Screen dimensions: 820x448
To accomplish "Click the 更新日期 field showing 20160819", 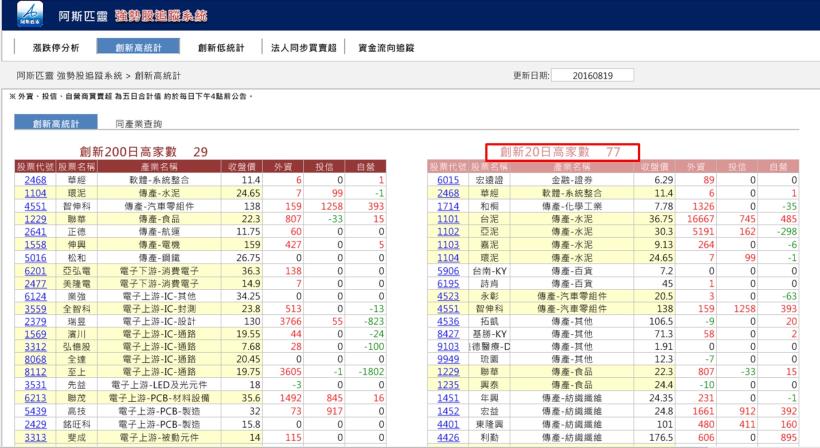I will [592, 75].
